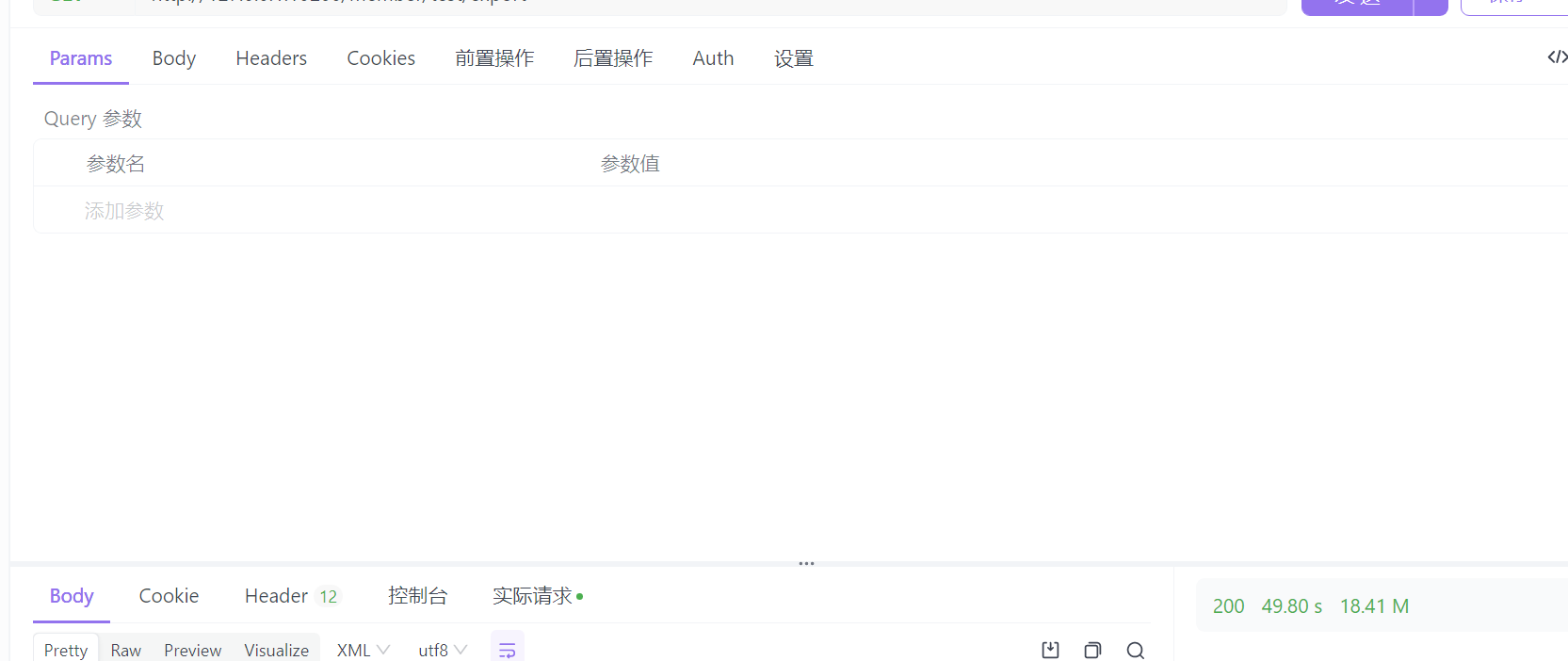Screen dimensions: 1568x661
Task: Click the save button at top right
Action: (1514, 6)
